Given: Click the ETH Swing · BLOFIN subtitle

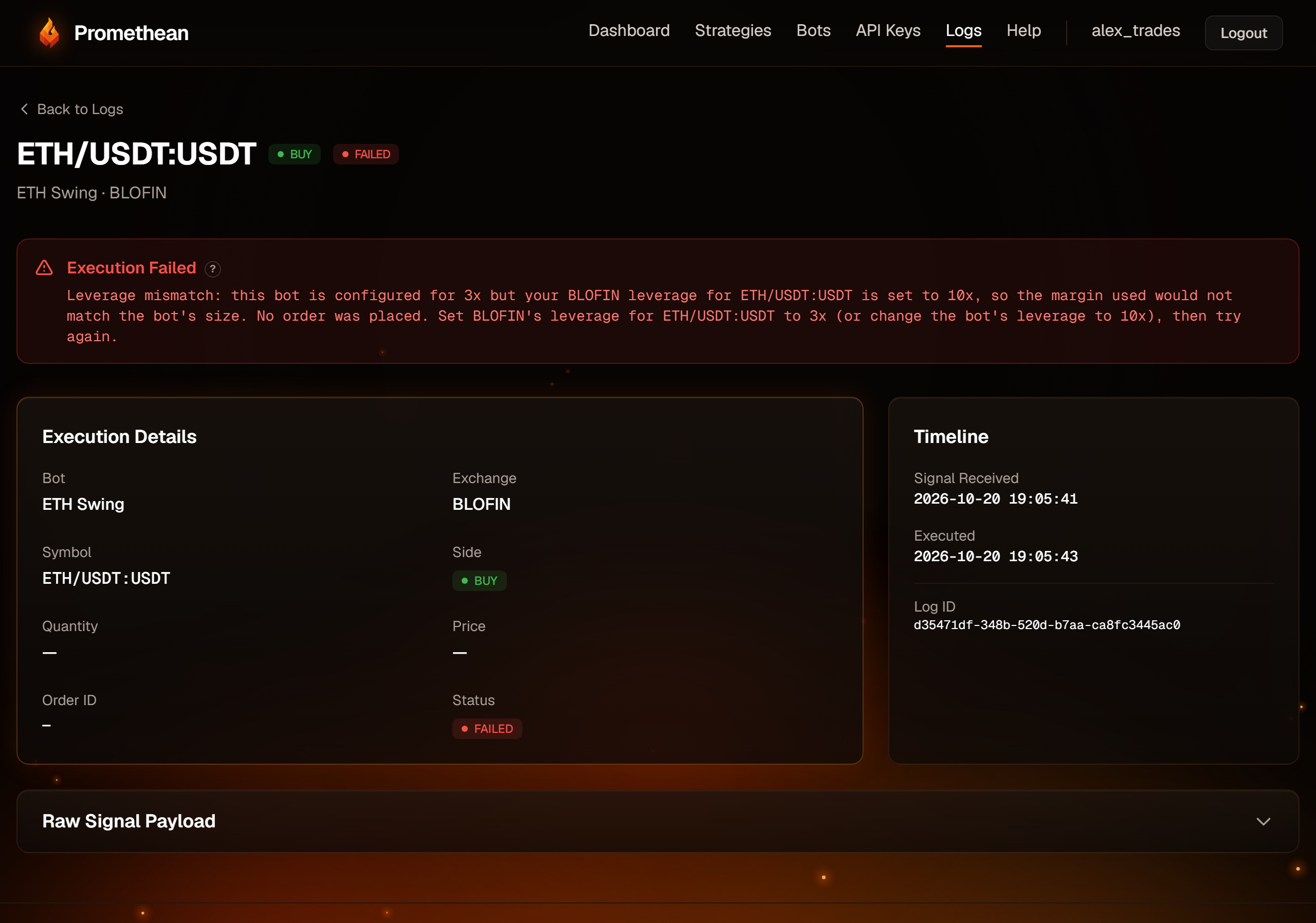Looking at the screenshot, I should pyautogui.click(x=92, y=193).
